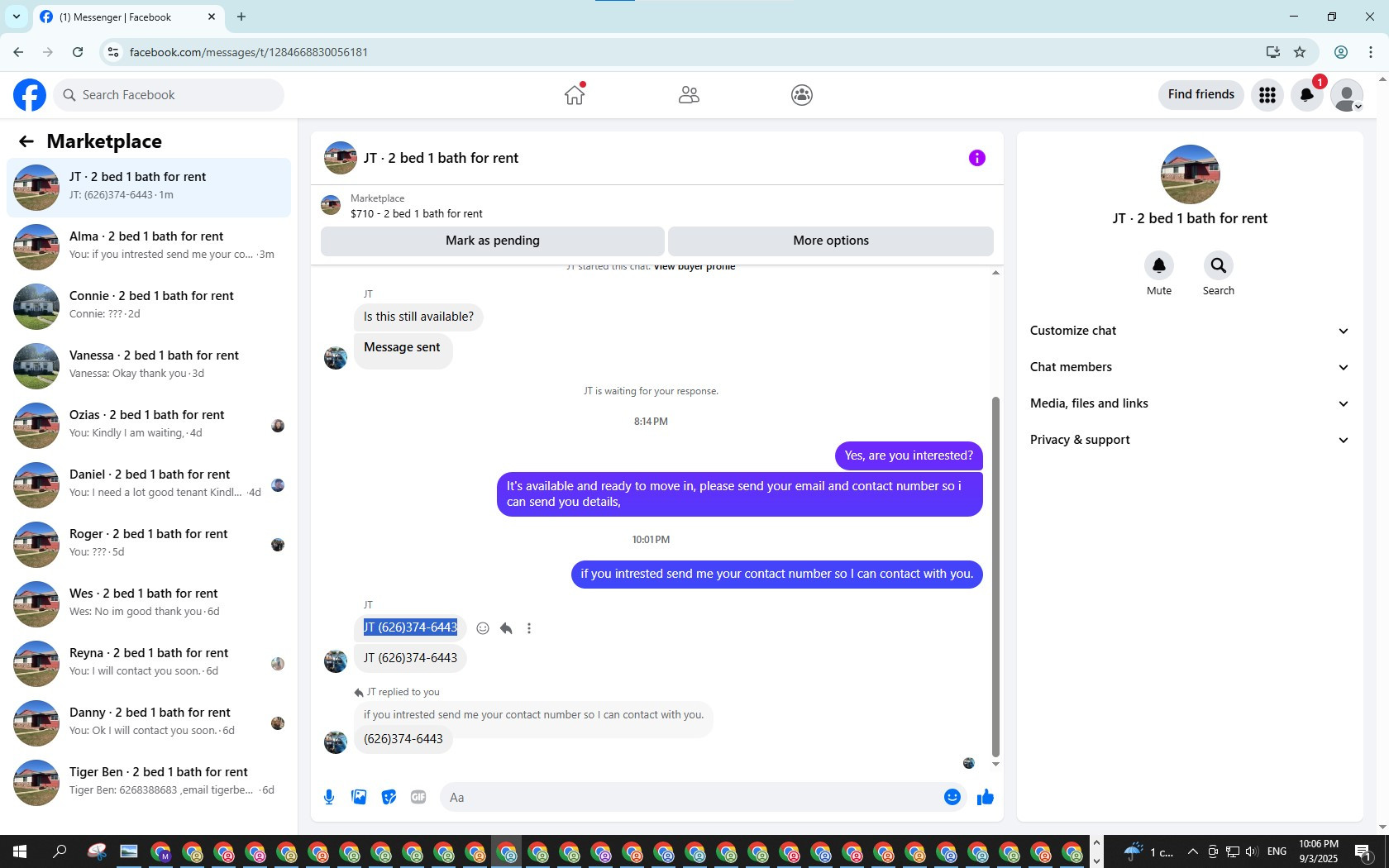The width and height of the screenshot is (1389, 868).
Task: Open the Groups icon in top navigation
Action: tap(802, 95)
